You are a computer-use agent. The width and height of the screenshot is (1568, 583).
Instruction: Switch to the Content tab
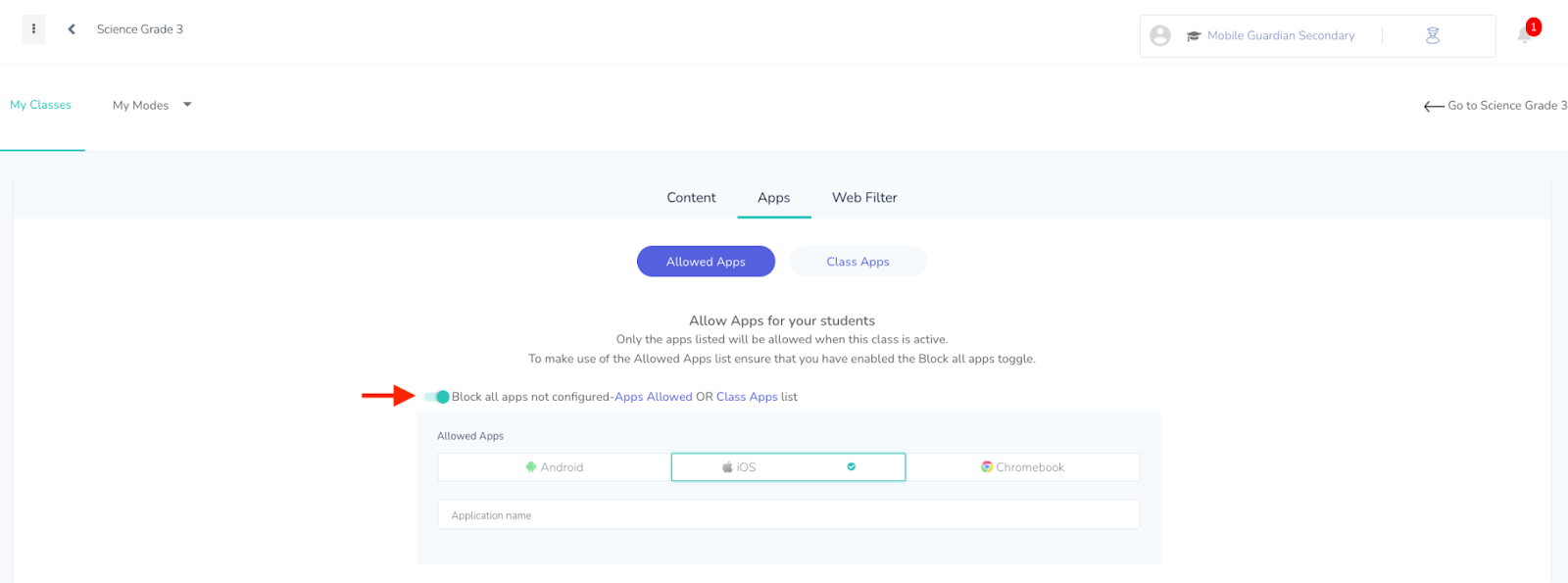point(691,198)
